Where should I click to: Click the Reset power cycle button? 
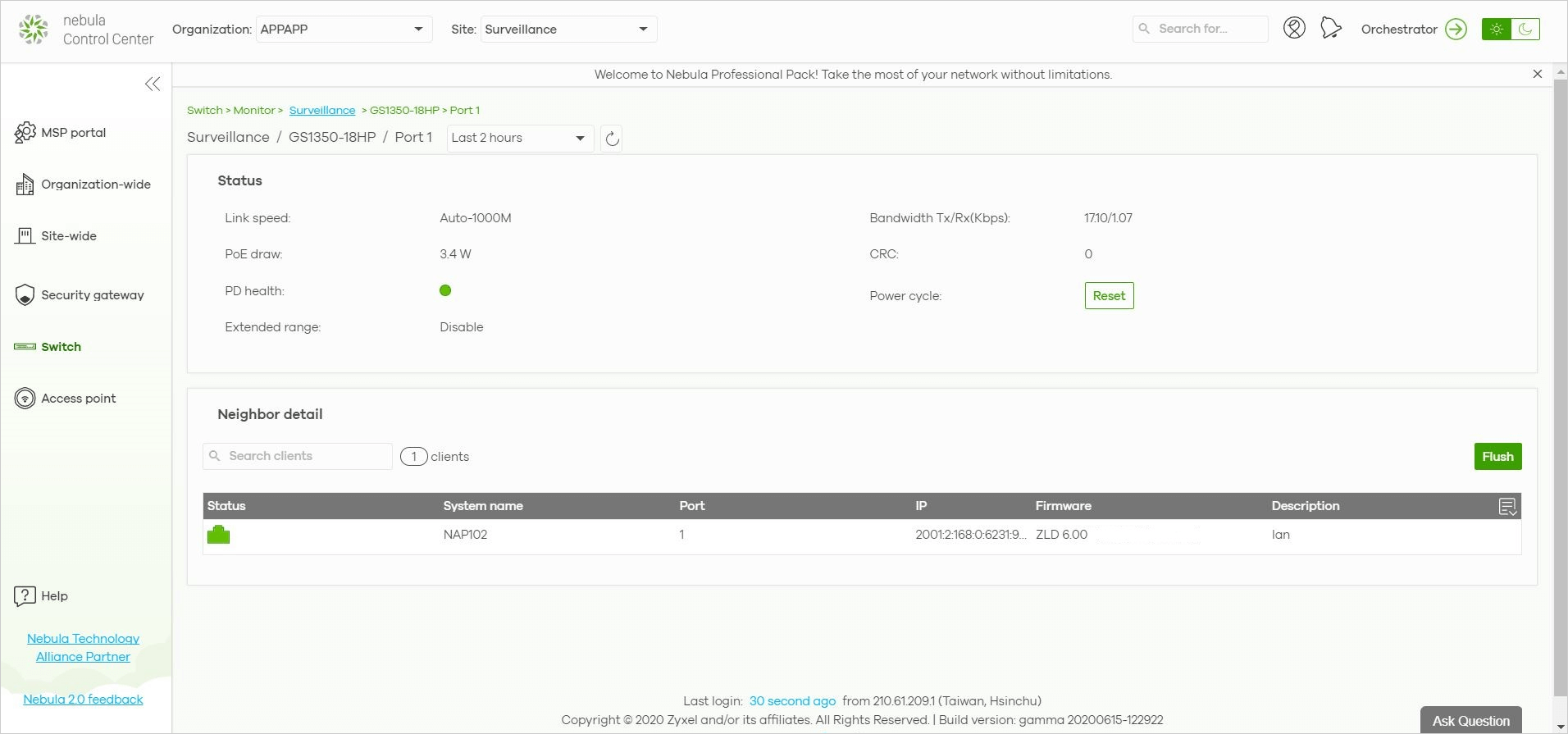click(x=1109, y=296)
